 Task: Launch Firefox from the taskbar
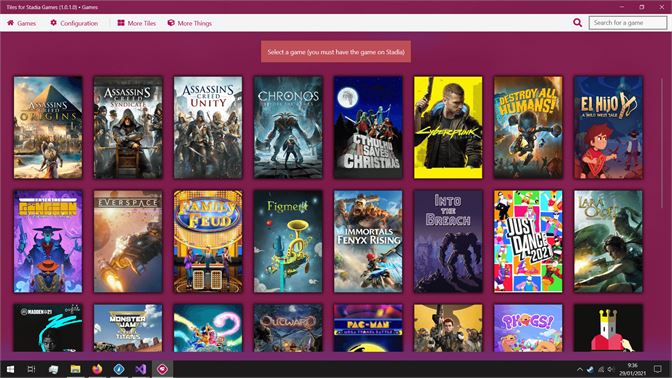coord(97,369)
